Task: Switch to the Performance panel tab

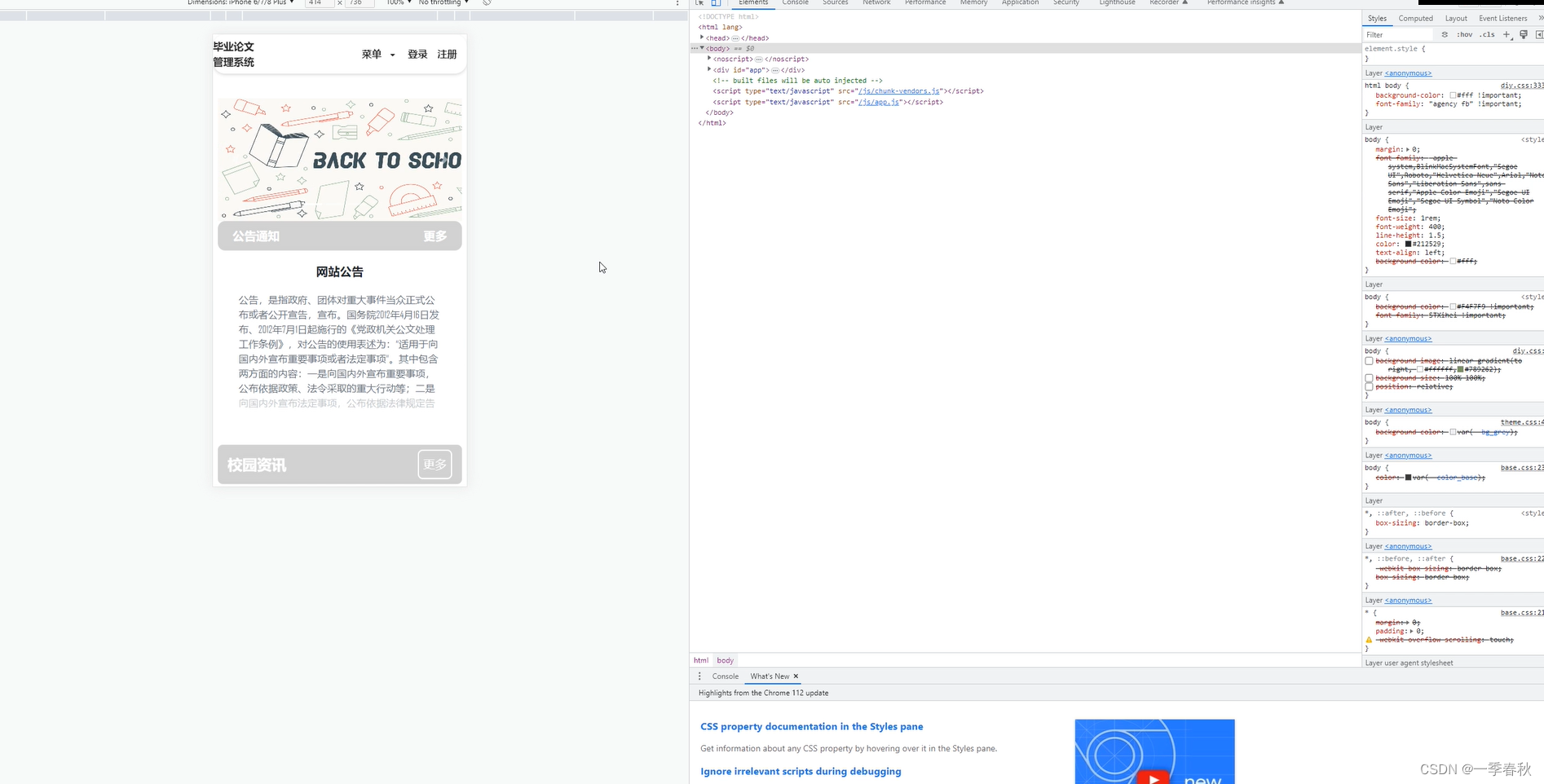Action: (x=925, y=3)
